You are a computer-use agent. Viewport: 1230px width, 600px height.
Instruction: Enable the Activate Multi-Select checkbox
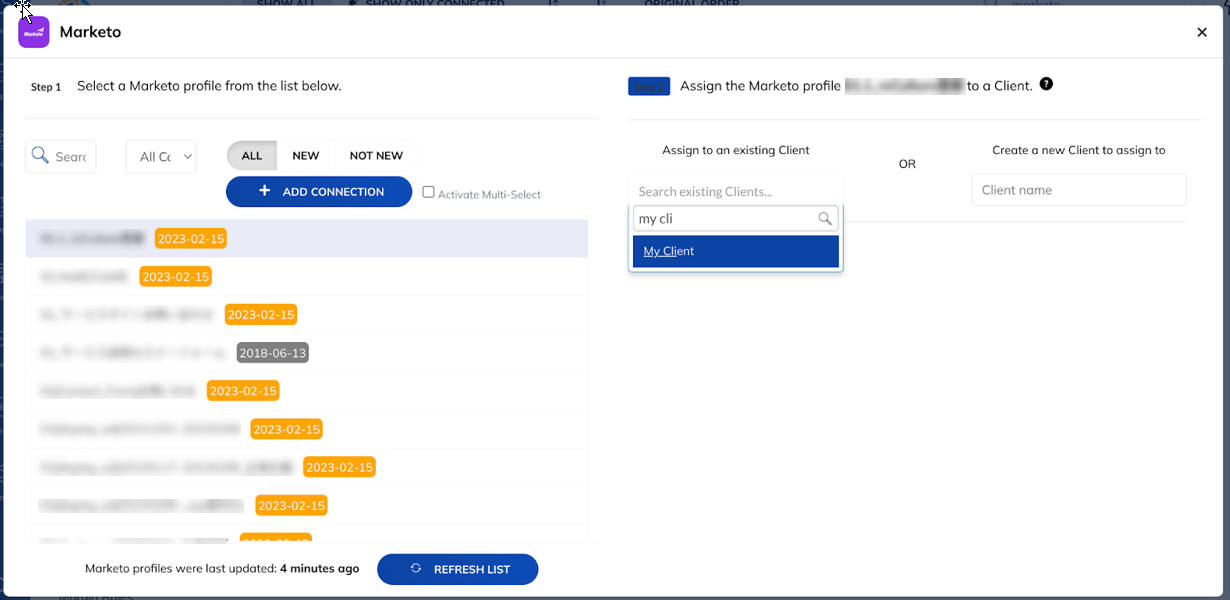pyautogui.click(x=428, y=192)
